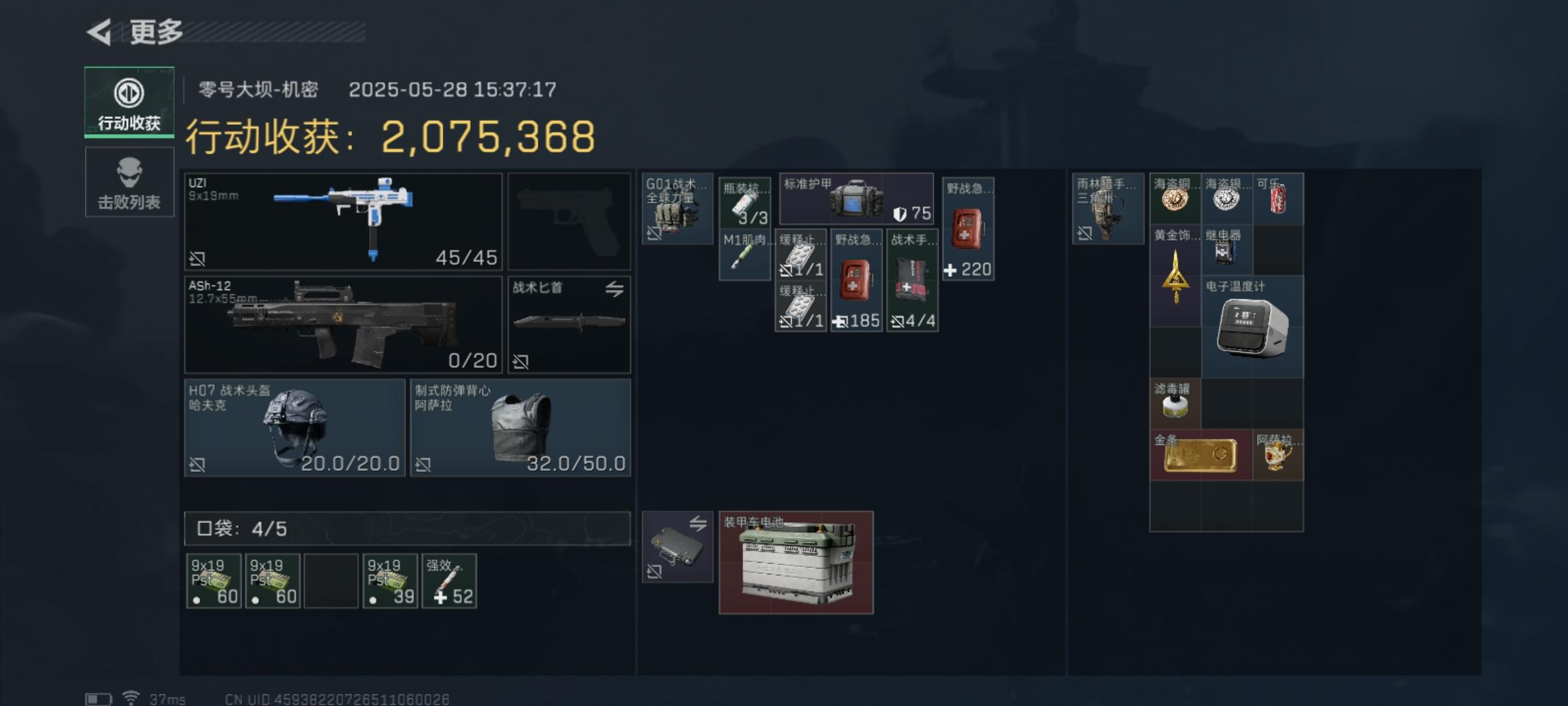The height and width of the screenshot is (706, 1568).
Task: Click the 装甲车电池 battery item
Action: (x=796, y=562)
